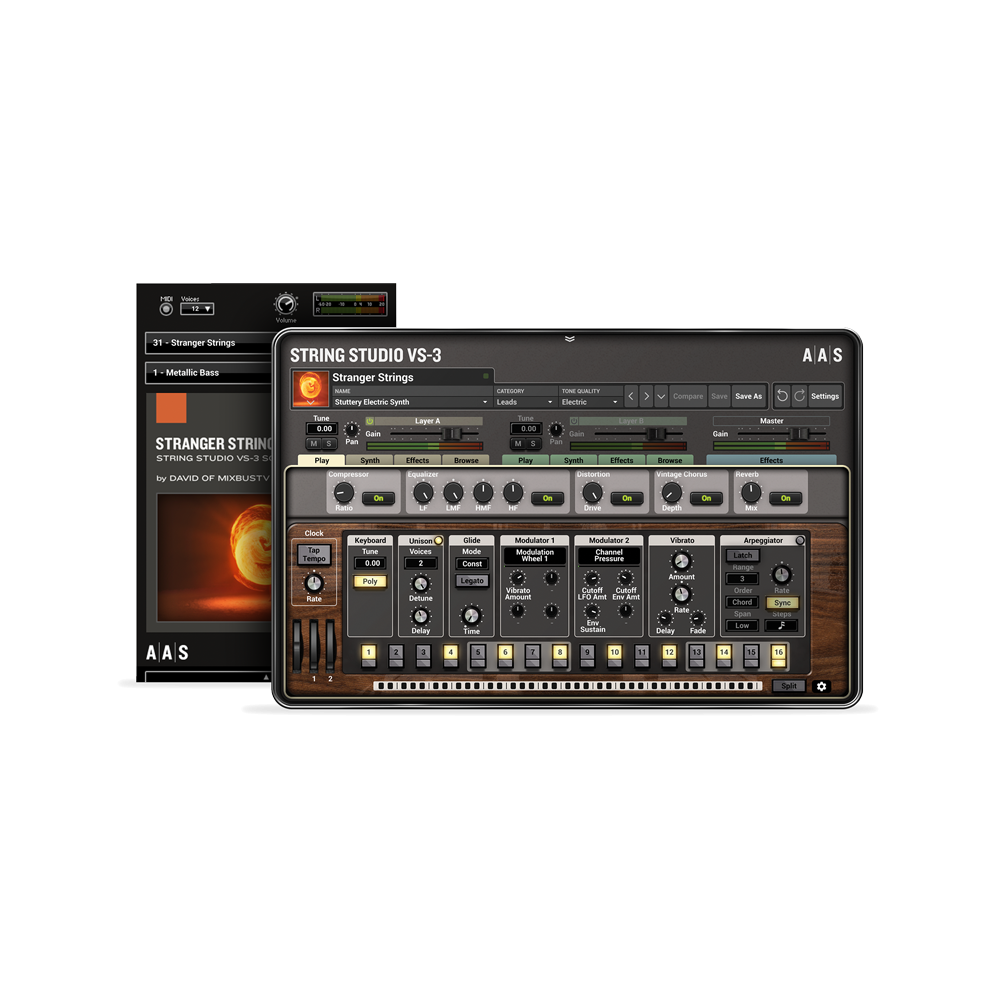This screenshot has height=1000, width=1000.
Task: Click the undo arrow icon
Action: [783, 395]
